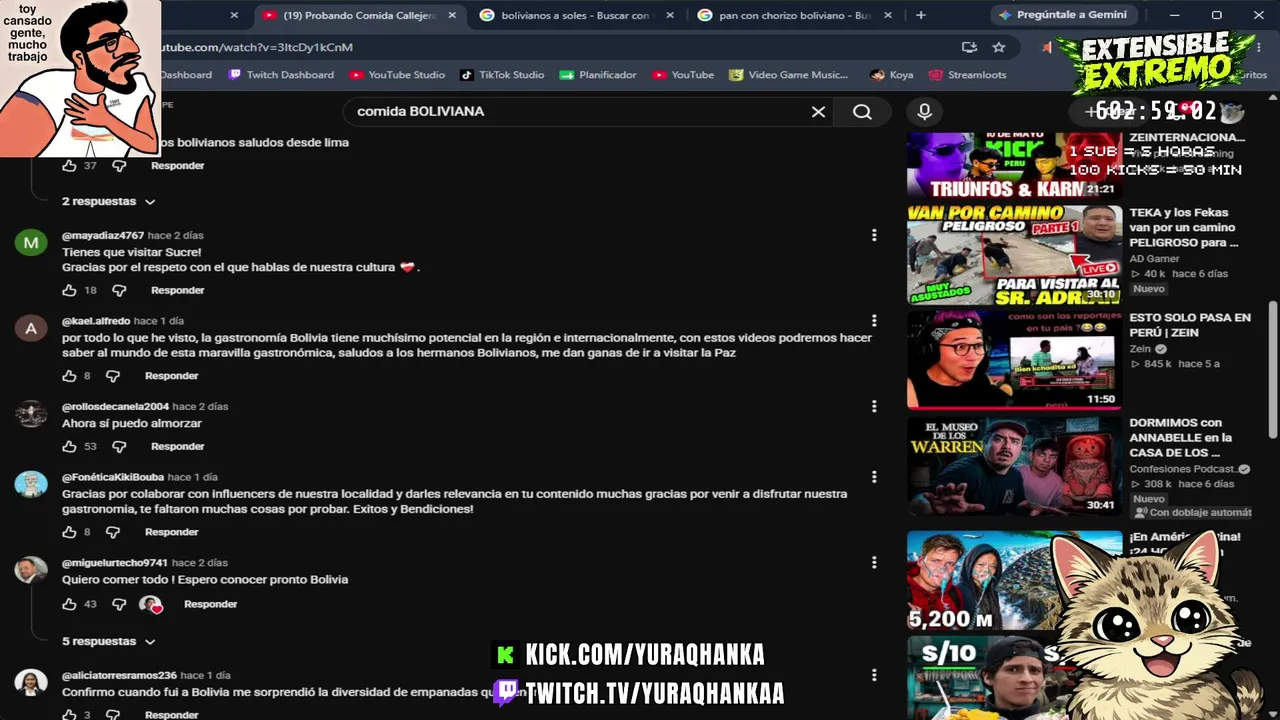Open the TikTok Studio bookmark
Viewport: 1280px width, 720px height.
click(502, 75)
